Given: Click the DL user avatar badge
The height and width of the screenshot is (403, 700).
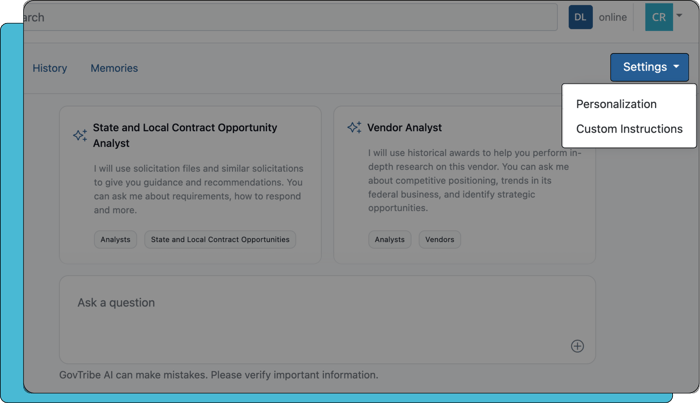Looking at the screenshot, I should coord(580,17).
